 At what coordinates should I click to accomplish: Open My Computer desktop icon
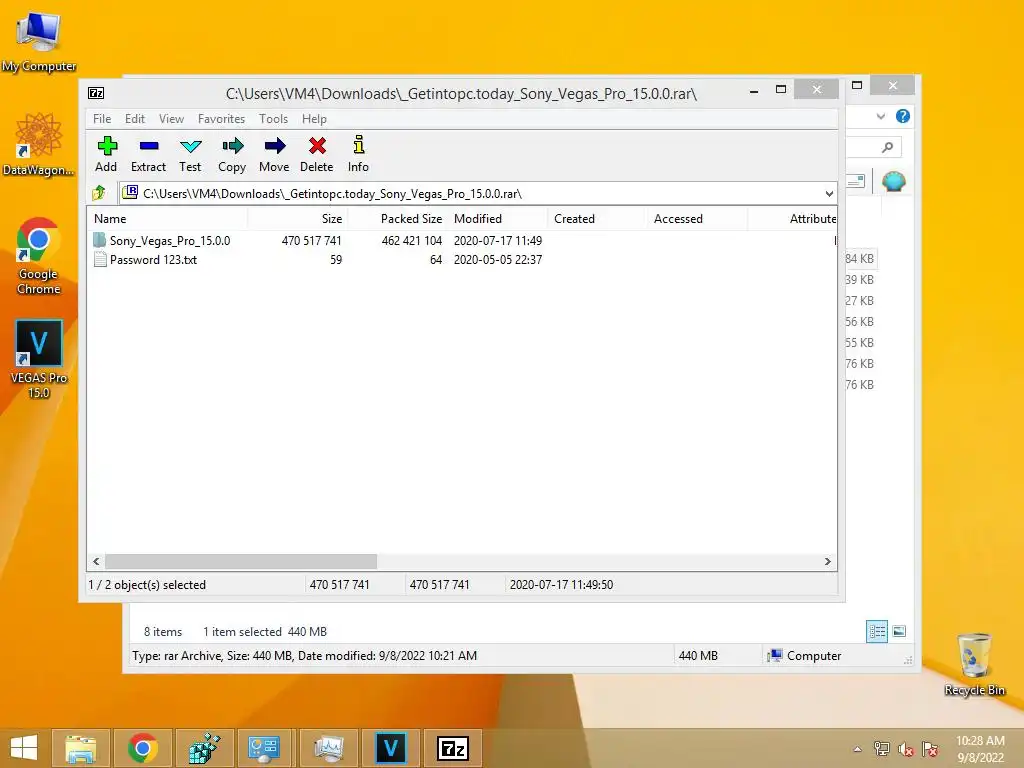click(39, 41)
